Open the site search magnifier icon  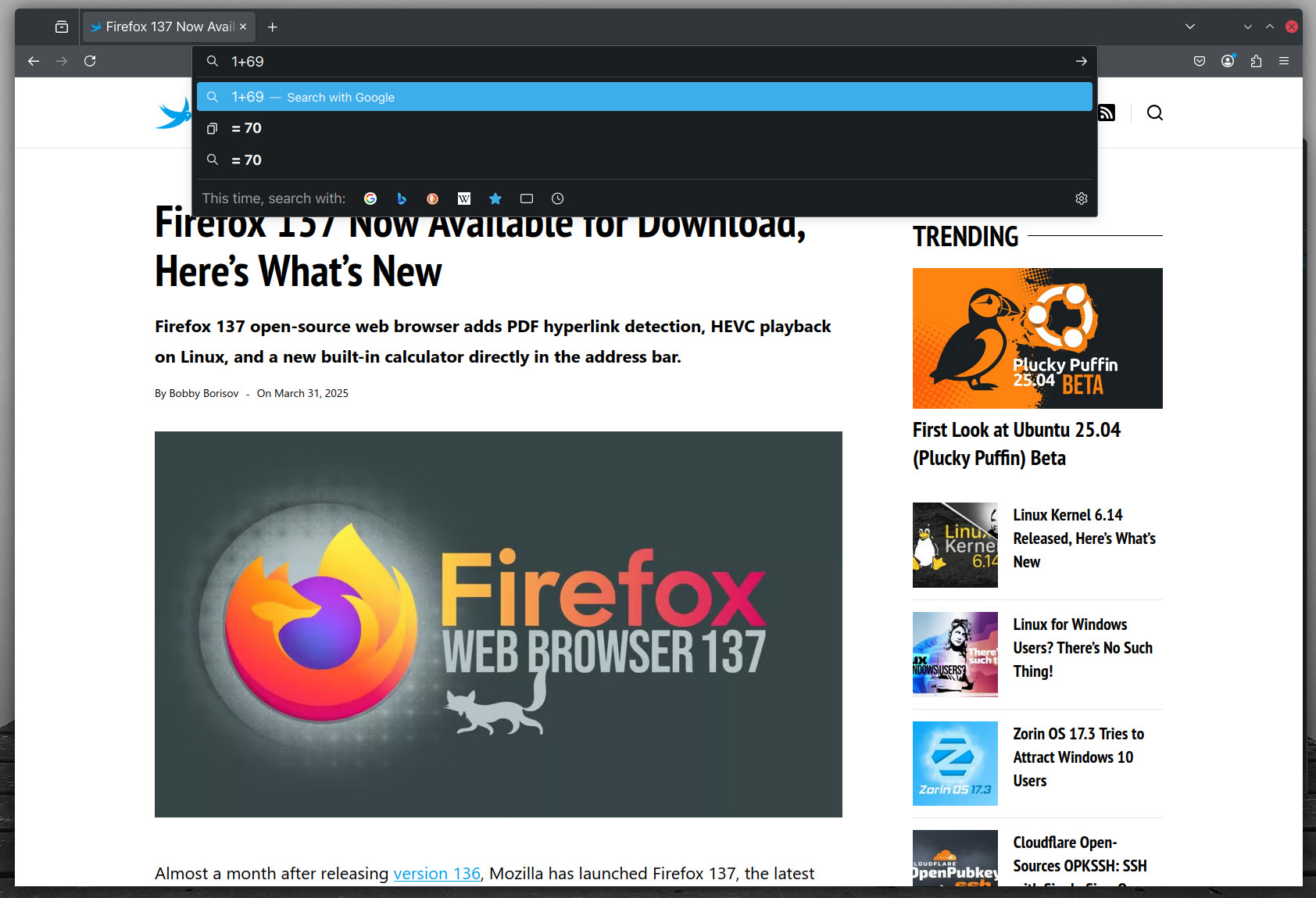[x=1154, y=113]
